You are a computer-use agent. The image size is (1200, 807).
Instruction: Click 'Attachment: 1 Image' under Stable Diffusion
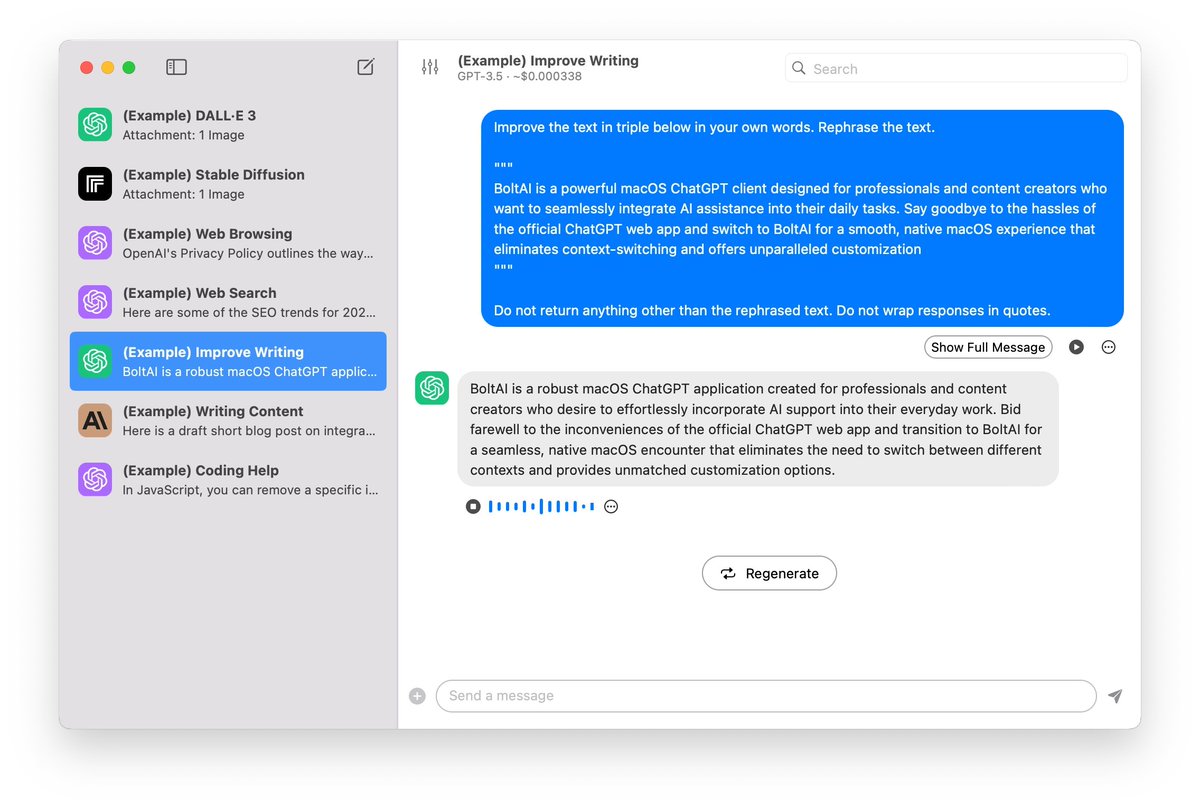coord(184,194)
